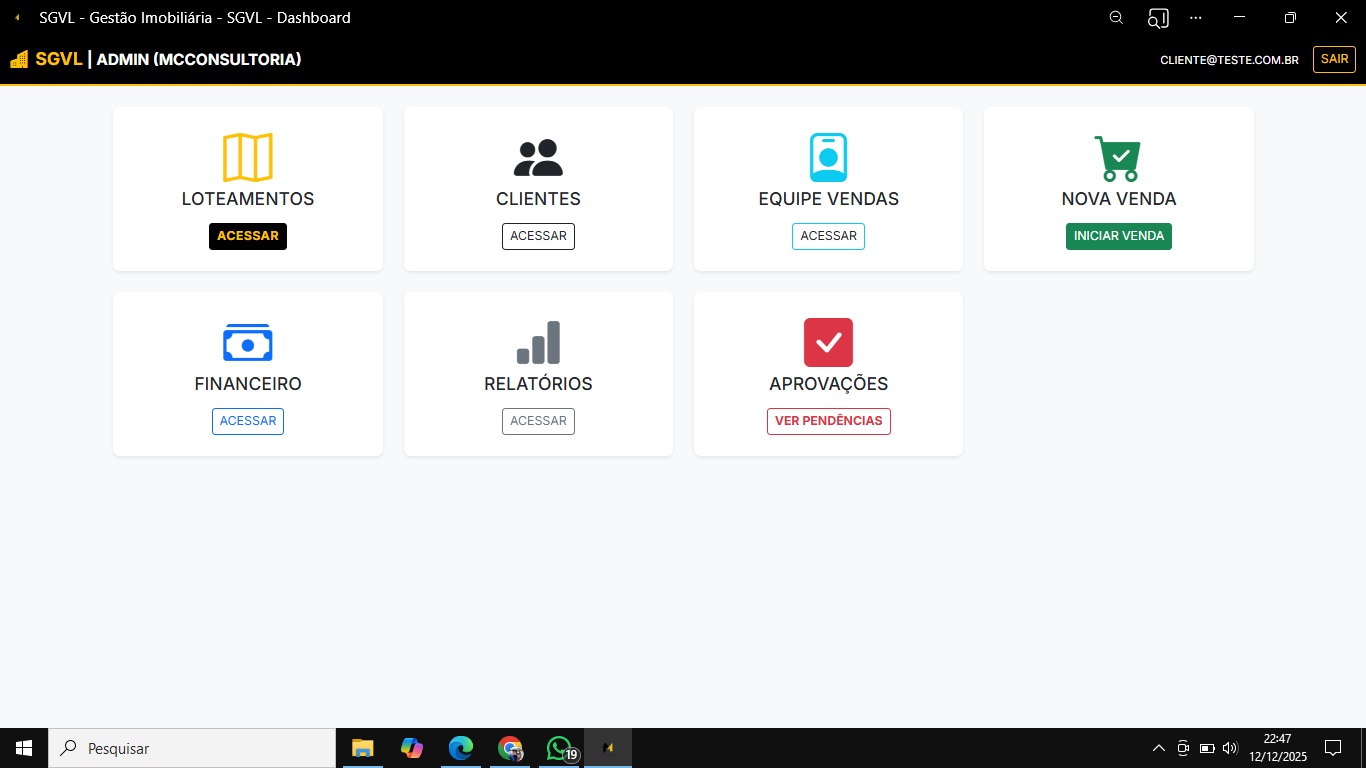1366x768 pixels.
Task: Click the SAIR button to log out
Action: (x=1334, y=59)
